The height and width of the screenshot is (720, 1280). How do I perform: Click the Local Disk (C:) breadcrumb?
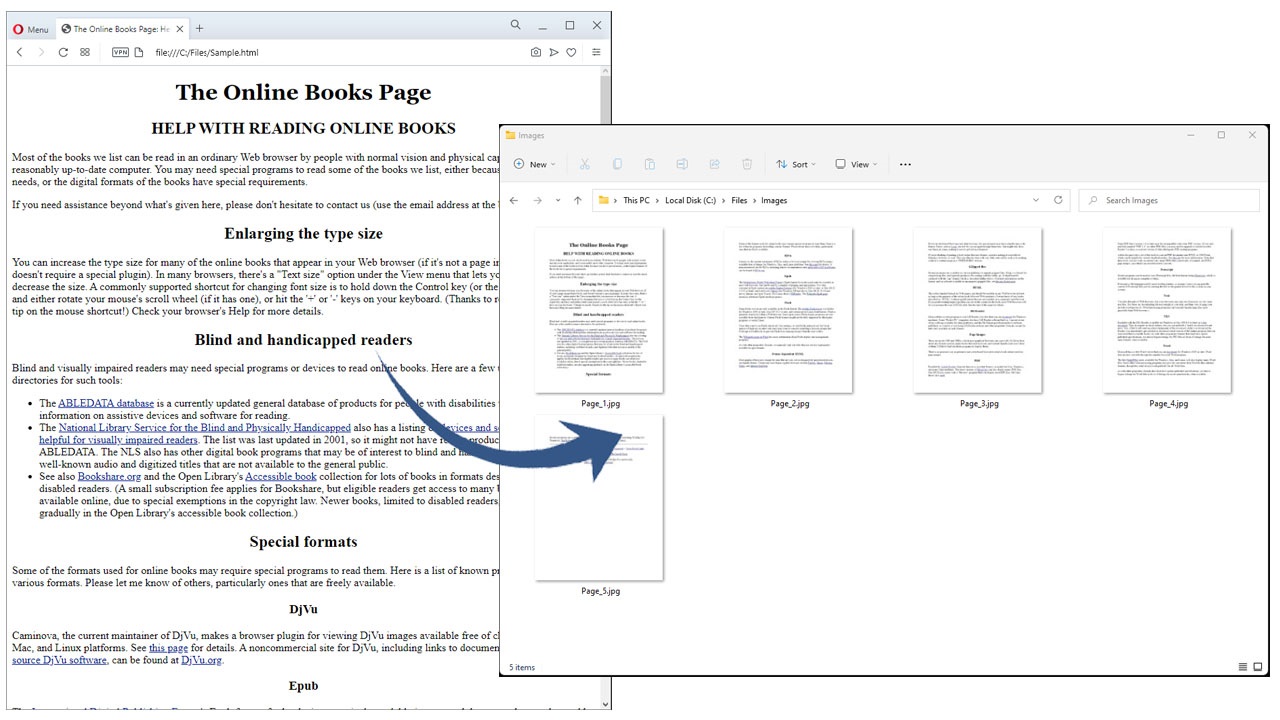tap(691, 200)
